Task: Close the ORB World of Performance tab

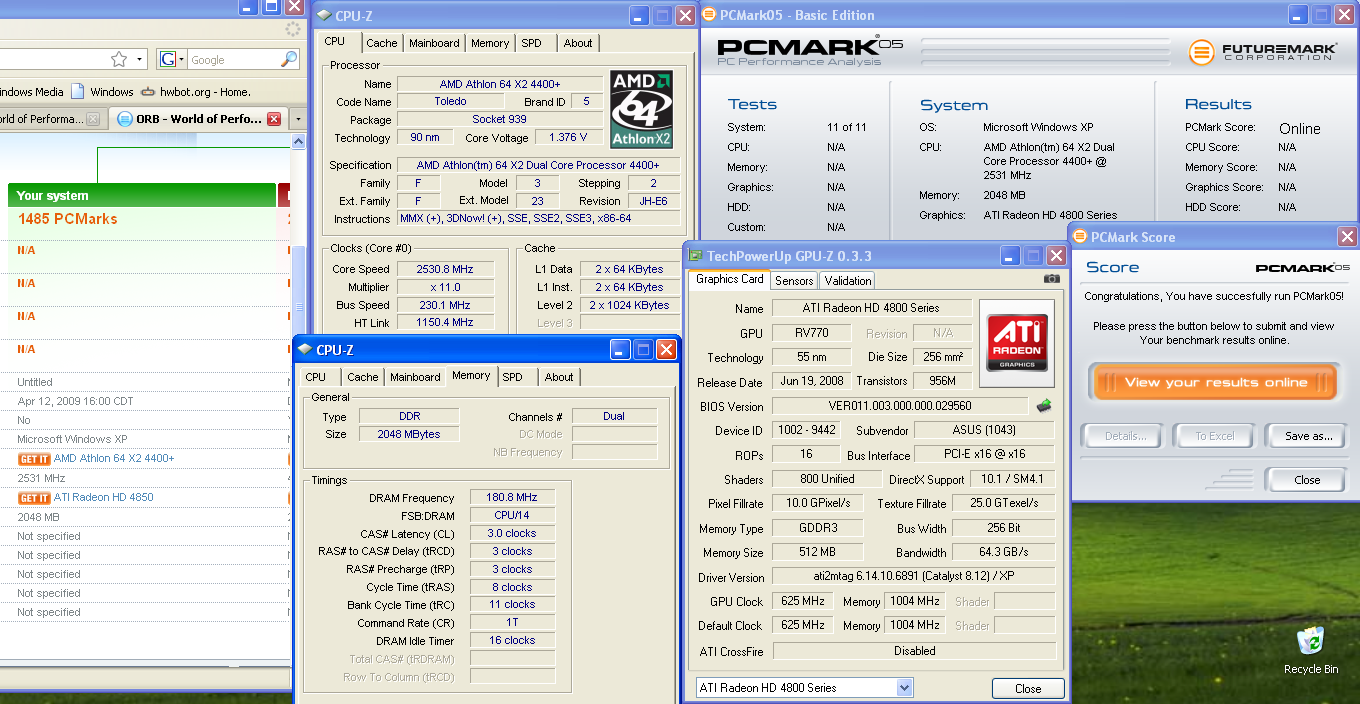Action: tap(274, 119)
